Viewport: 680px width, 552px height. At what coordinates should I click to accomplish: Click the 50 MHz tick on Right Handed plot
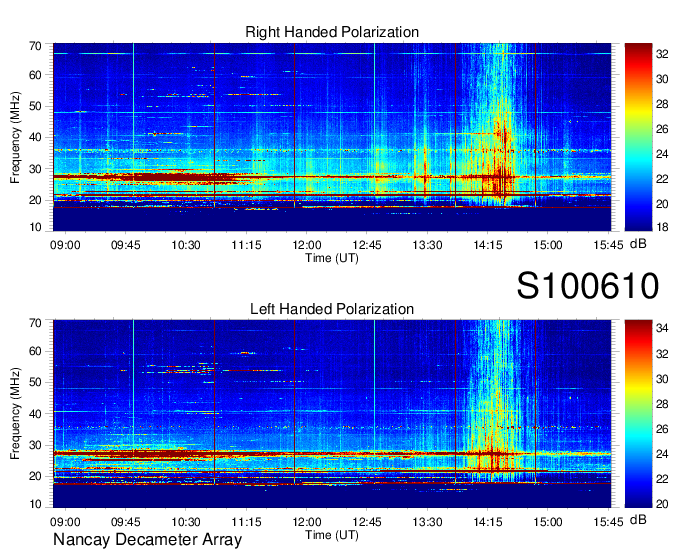(x=35, y=106)
